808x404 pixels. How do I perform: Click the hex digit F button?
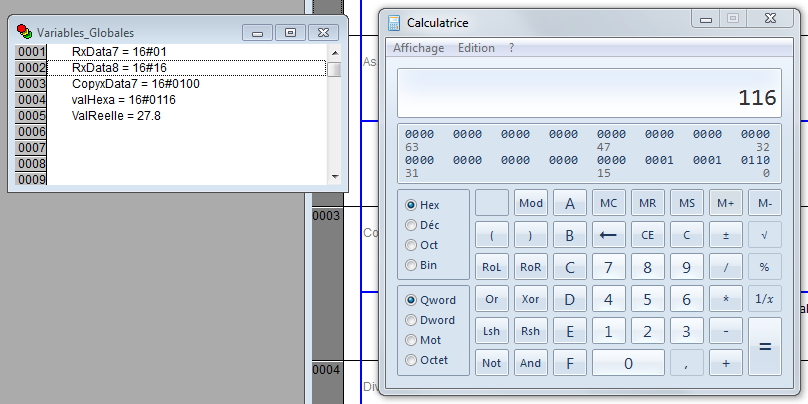pos(570,363)
